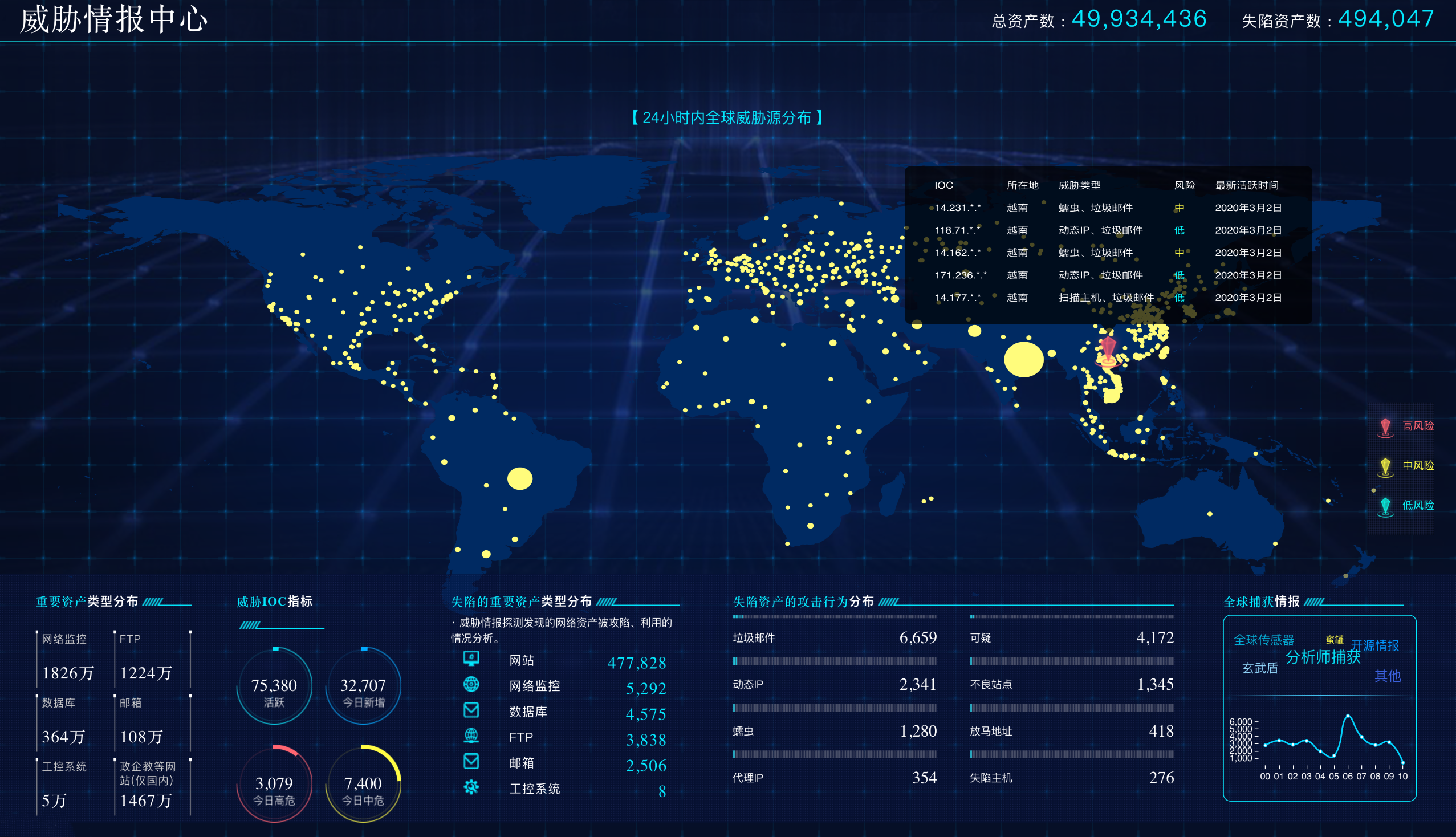Click the IOC row 118.71.*.*

click(x=1108, y=230)
